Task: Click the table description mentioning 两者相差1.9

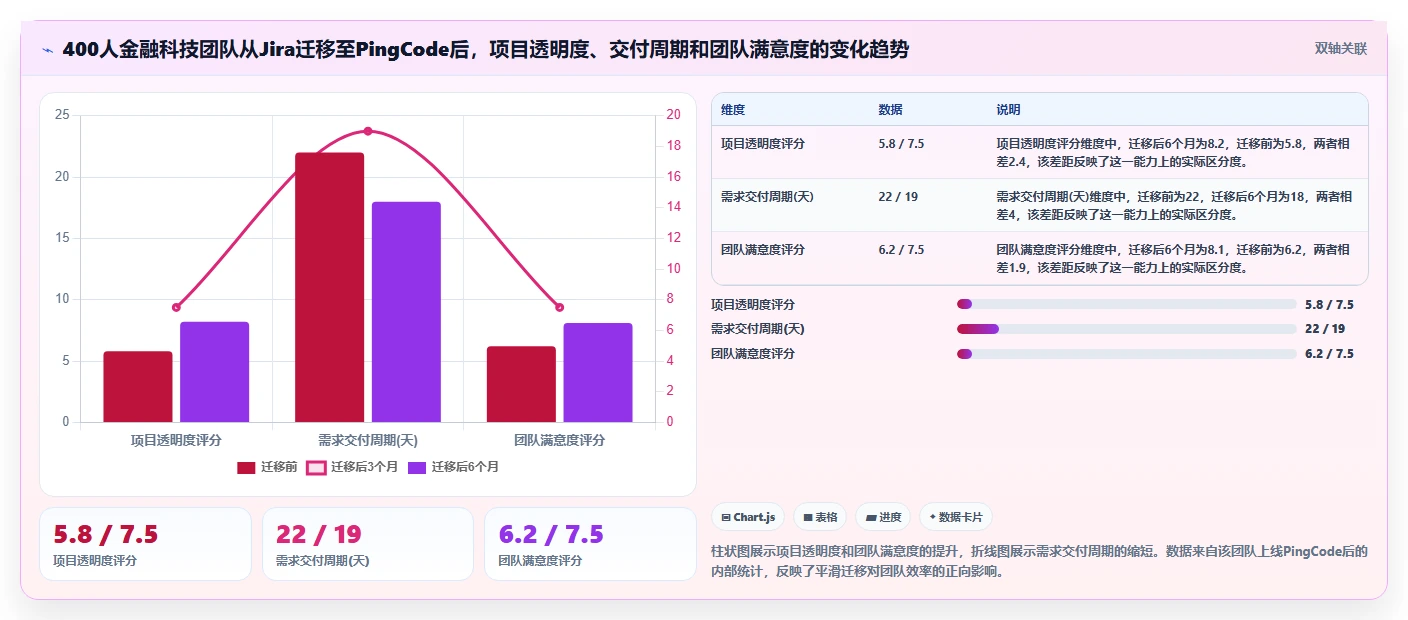Action: (1174, 258)
